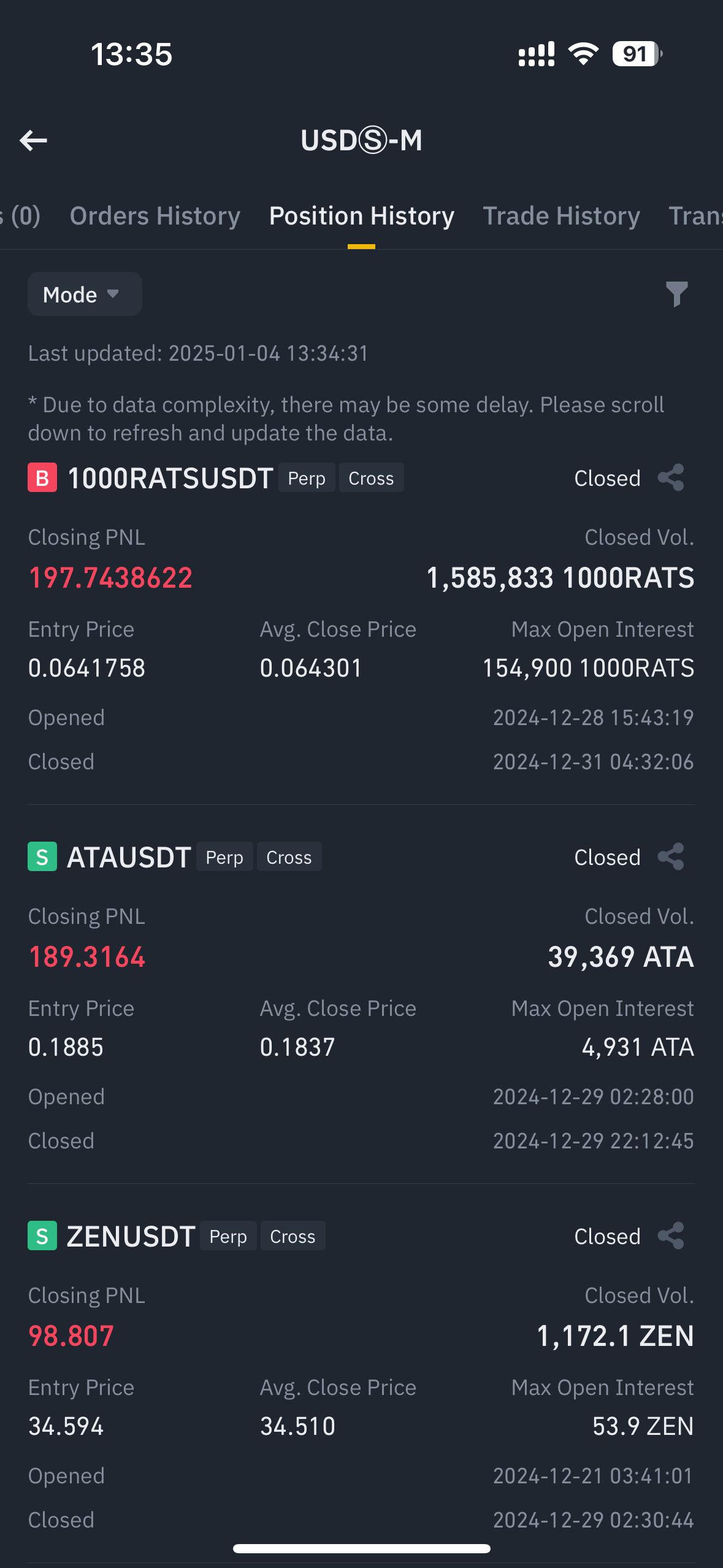Image resolution: width=723 pixels, height=1568 pixels.
Task: Open the ZENUSDT symbol name
Action: [x=131, y=1237]
